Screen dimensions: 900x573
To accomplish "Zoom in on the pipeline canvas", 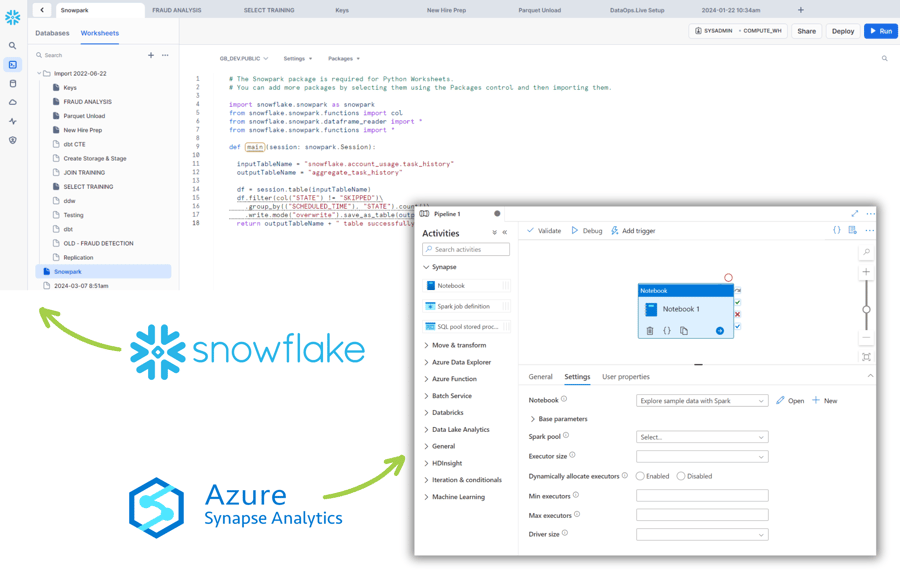I will click(x=866, y=272).
